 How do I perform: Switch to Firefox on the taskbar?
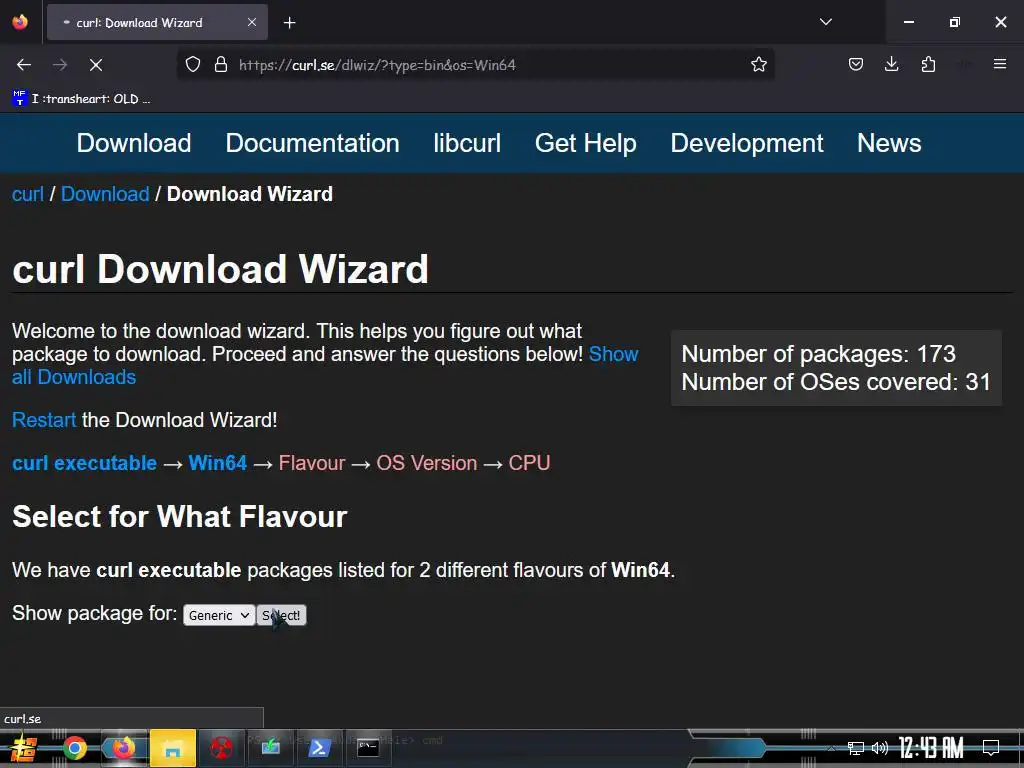[x=123, y=748]
